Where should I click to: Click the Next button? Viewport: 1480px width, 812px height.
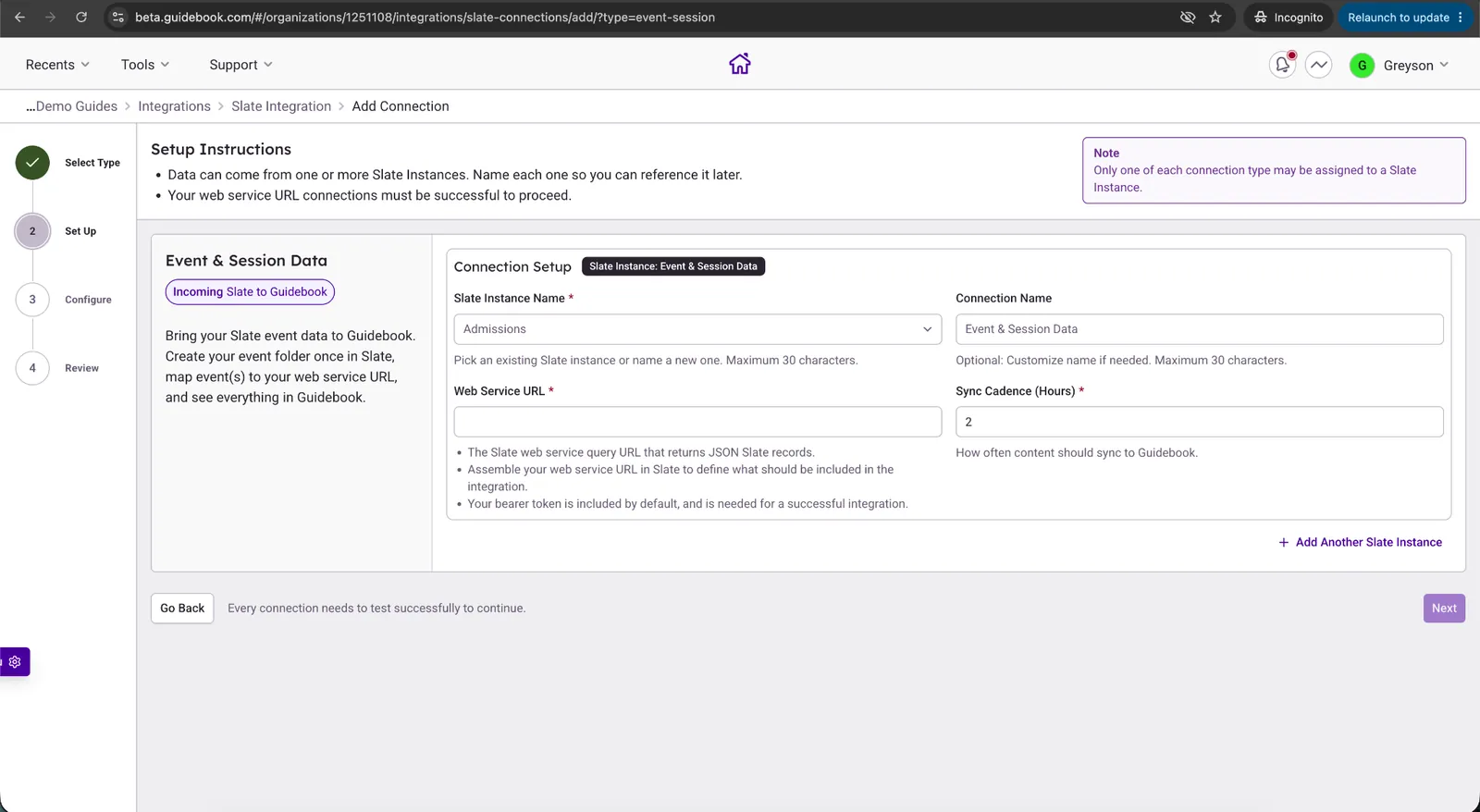click(1444, 609)
